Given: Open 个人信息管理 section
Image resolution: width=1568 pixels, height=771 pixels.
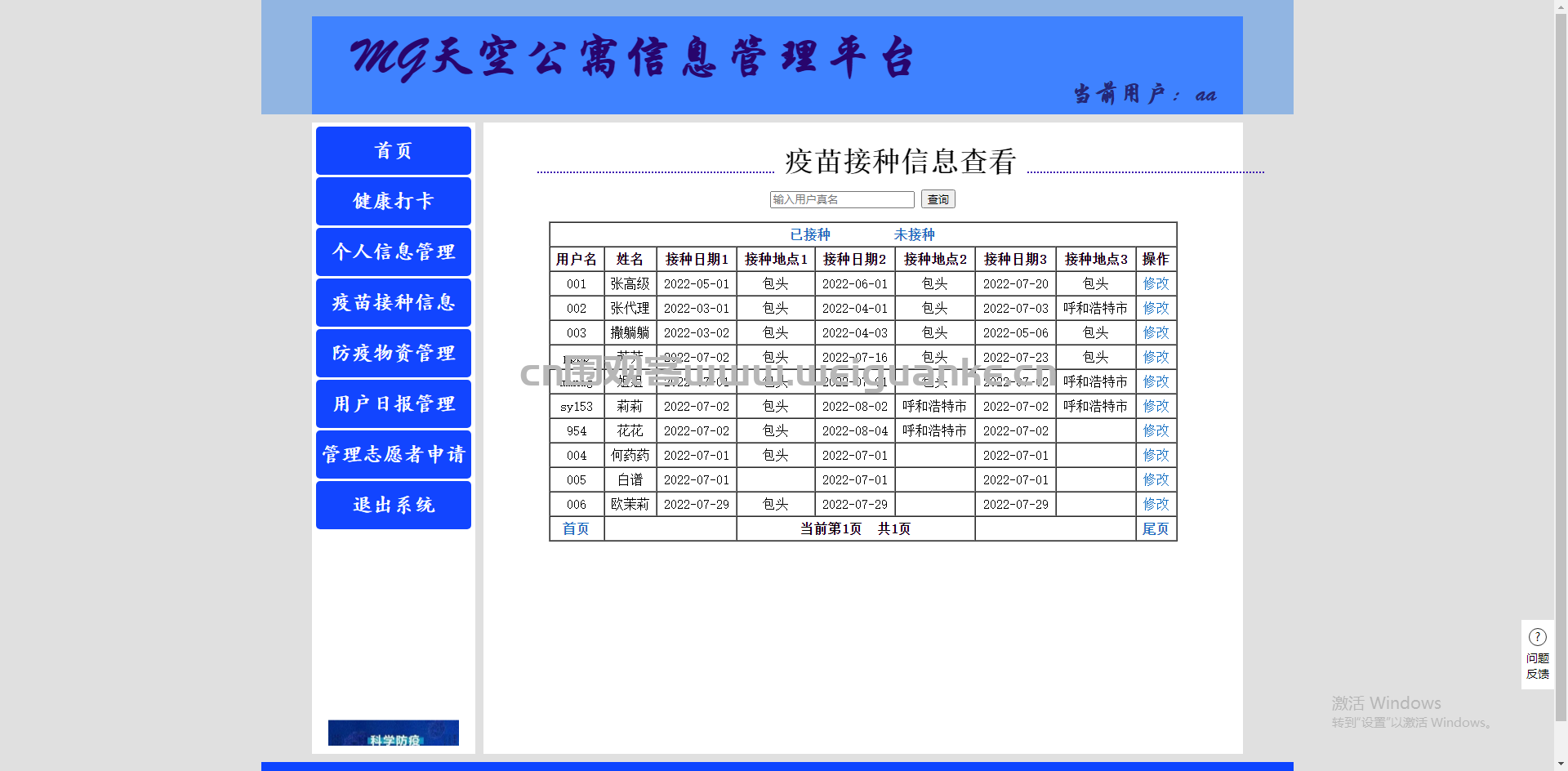Looking at the screenshot, I should coord(394,252).
